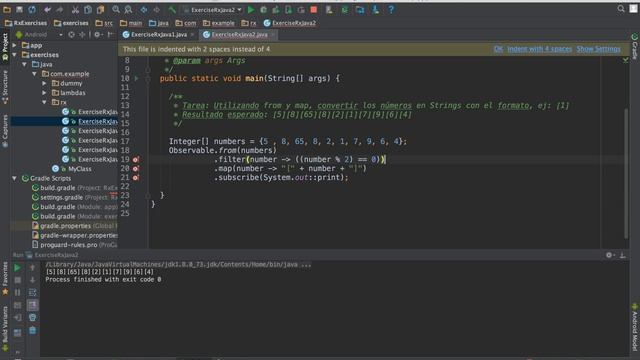The image size is (640, 360).
Task: Click the Pause output icon in Run panel
Action: click(x=17, y=292)
